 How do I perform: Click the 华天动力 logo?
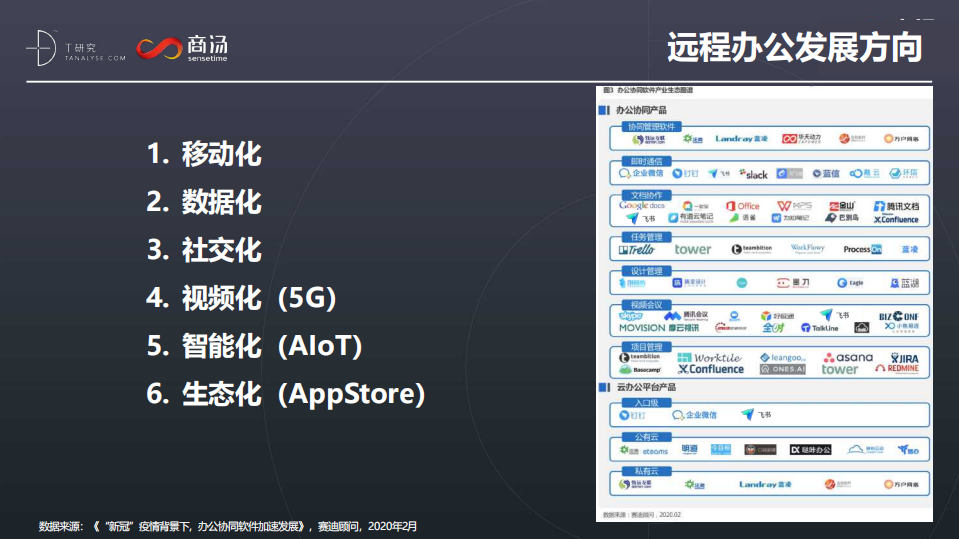(802, 139)
